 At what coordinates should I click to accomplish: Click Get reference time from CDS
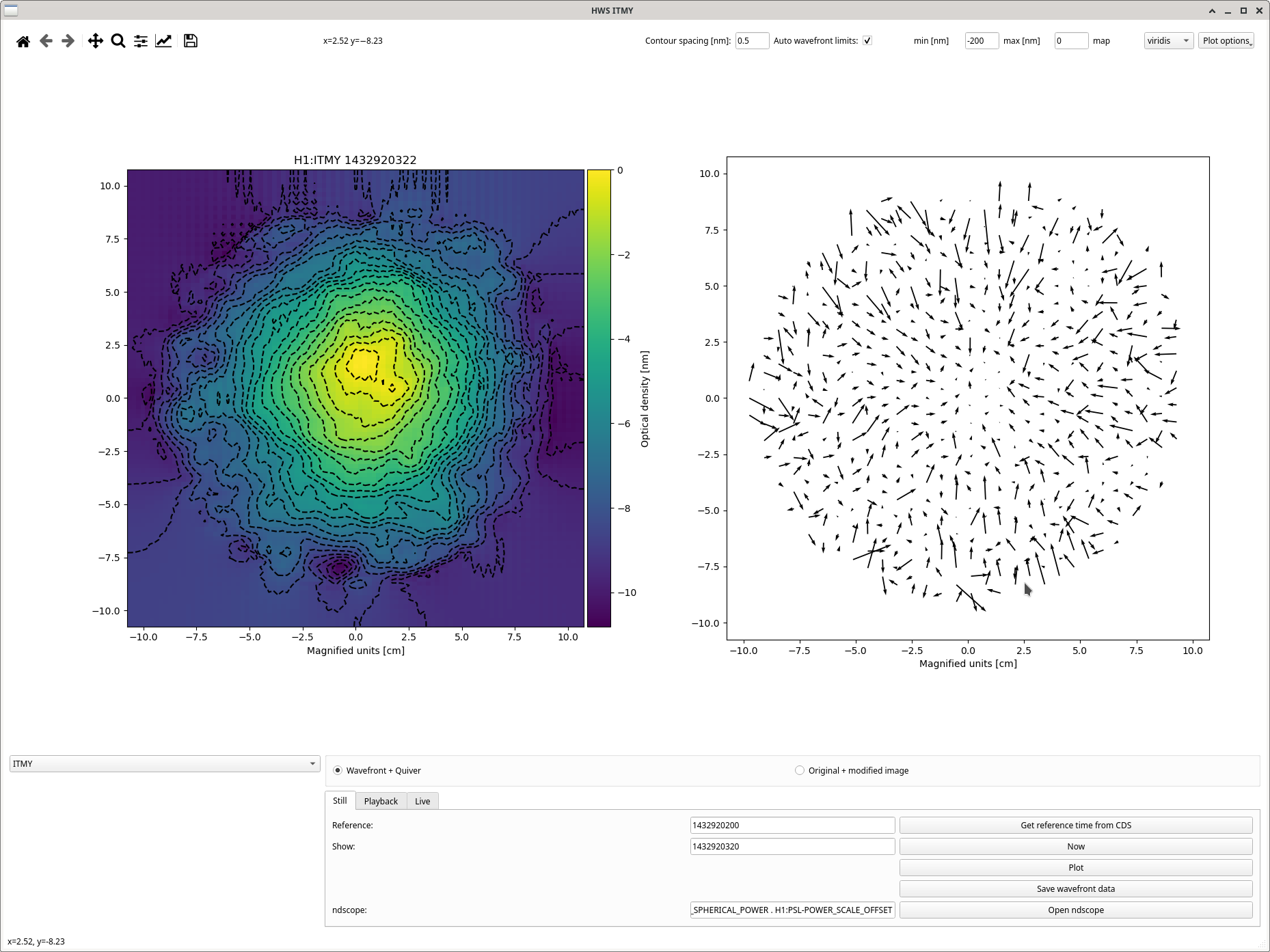tap(1076, 825)
